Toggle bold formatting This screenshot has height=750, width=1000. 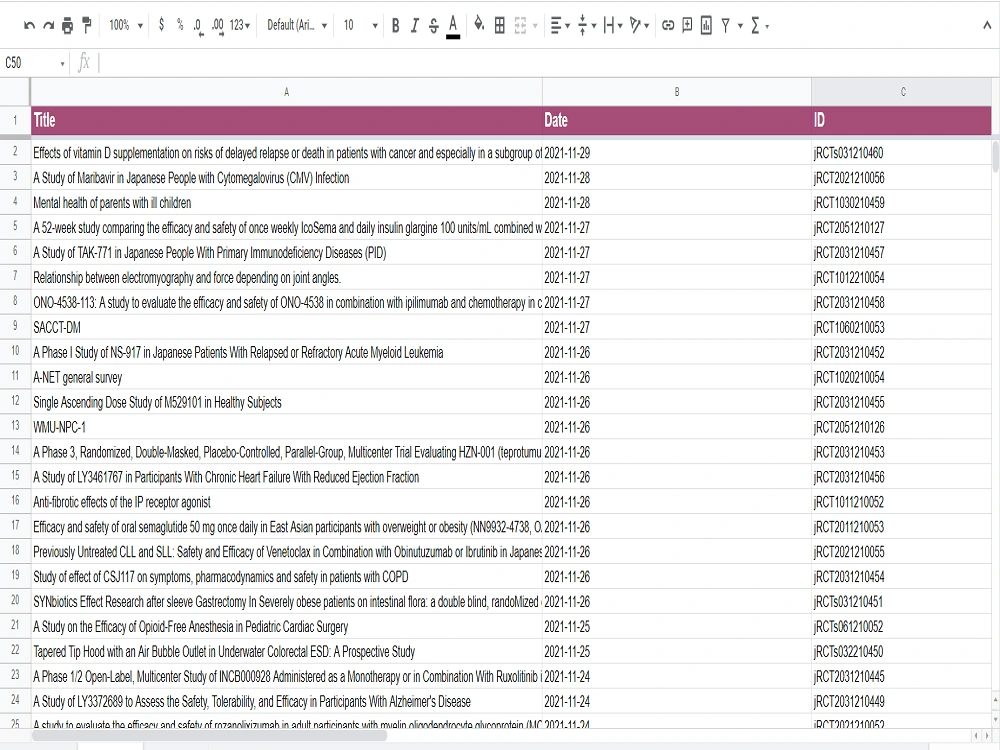[x=395, y=26]
